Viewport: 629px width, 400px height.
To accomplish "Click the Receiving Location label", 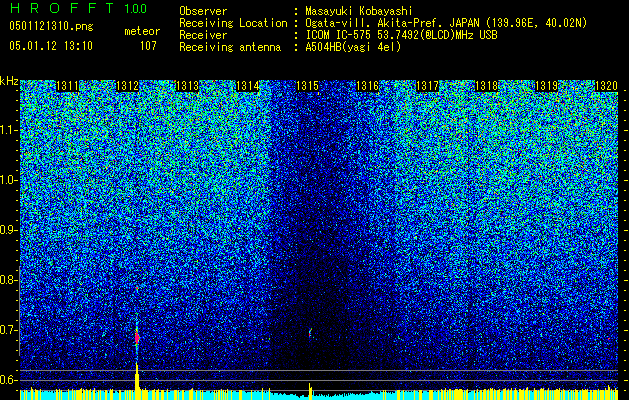I will pos(233,23).
